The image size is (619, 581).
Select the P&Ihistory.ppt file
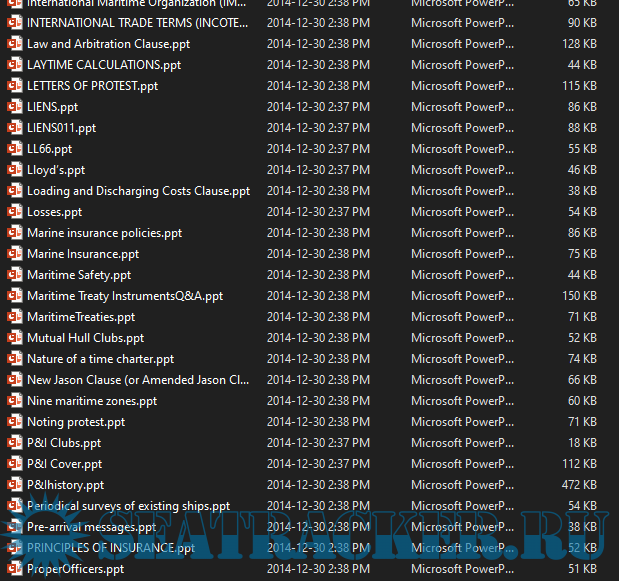(x=65, y=485)
